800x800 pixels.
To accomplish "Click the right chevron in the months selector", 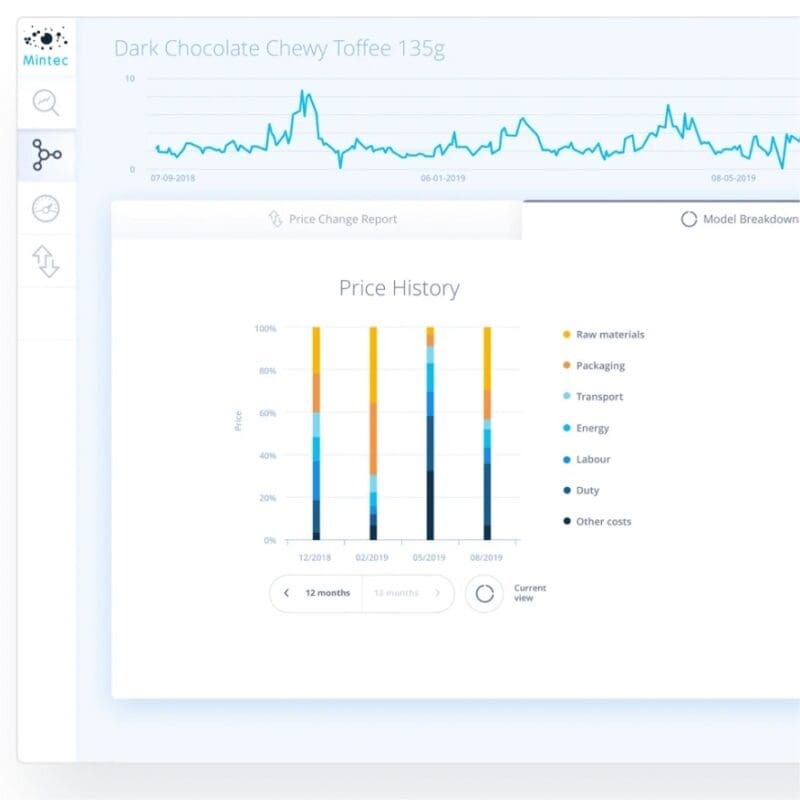I will [438, 592].
